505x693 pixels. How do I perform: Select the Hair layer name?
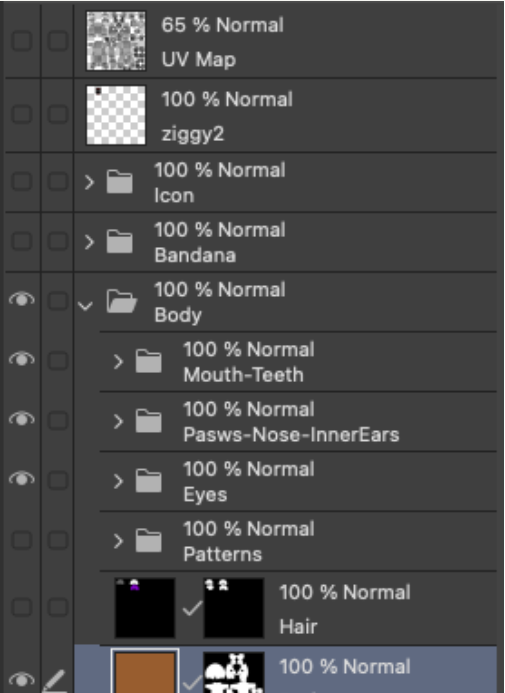(298, 626)
